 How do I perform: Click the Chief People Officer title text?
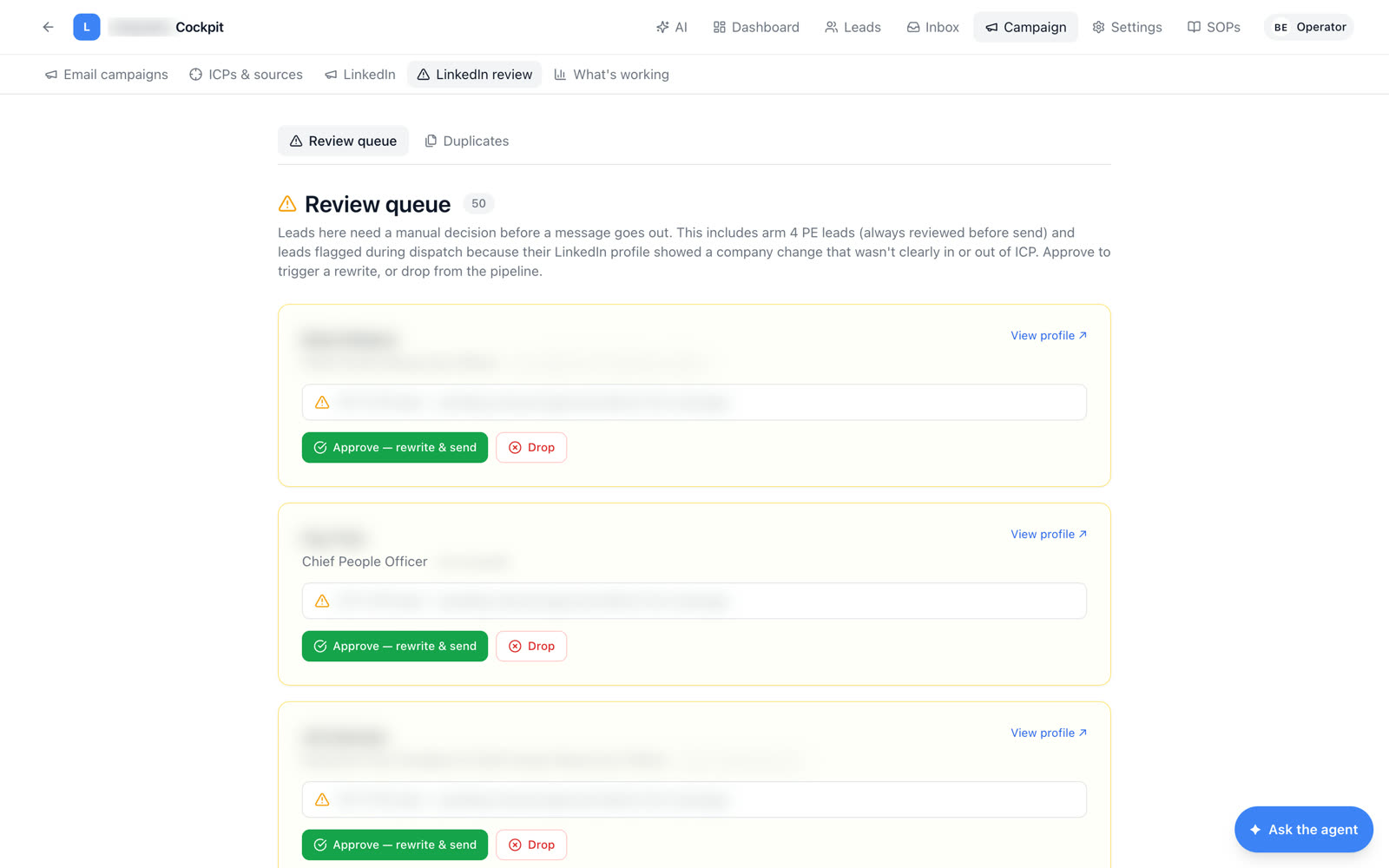coord(365,562)
